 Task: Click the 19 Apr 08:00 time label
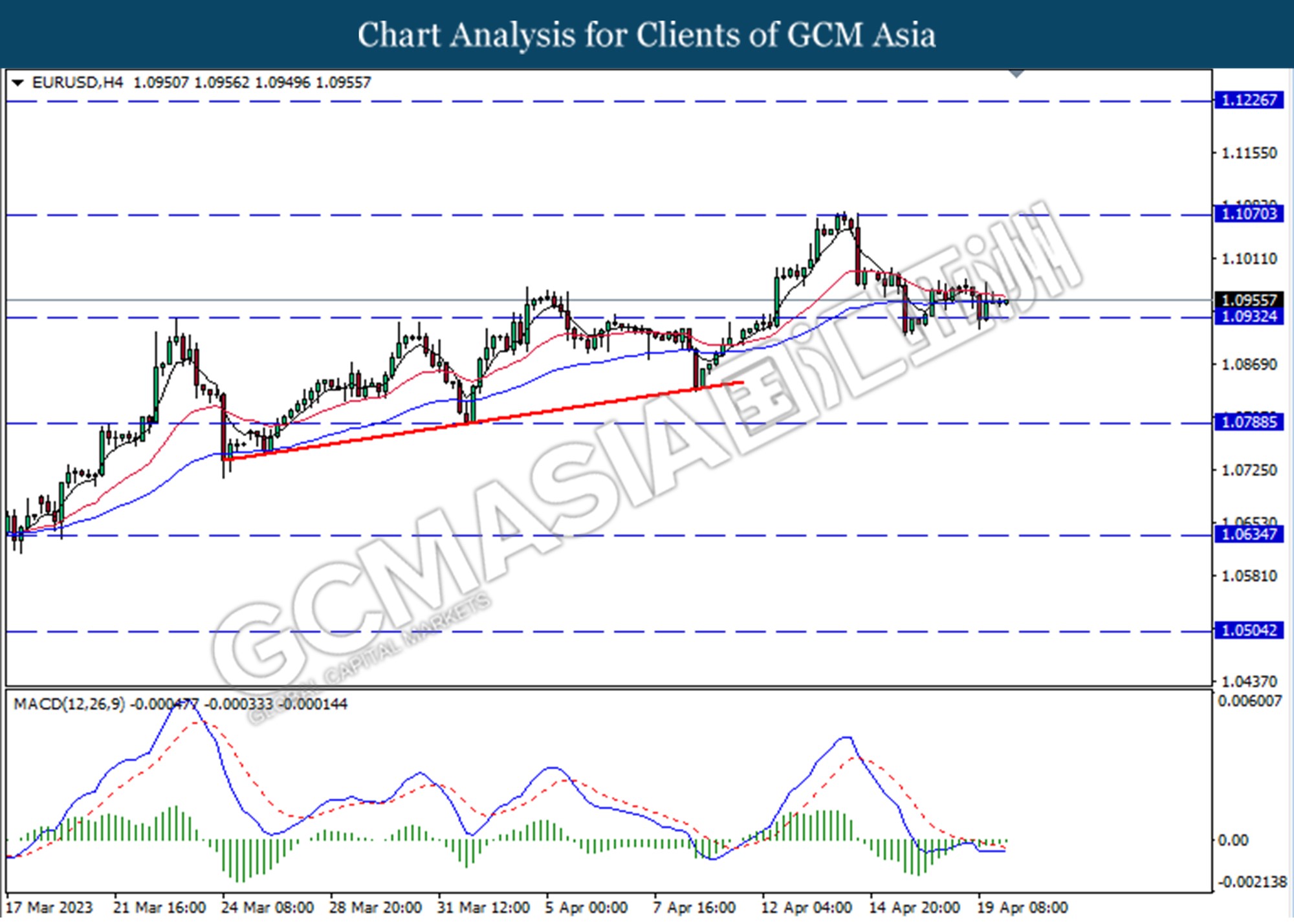1022,908
